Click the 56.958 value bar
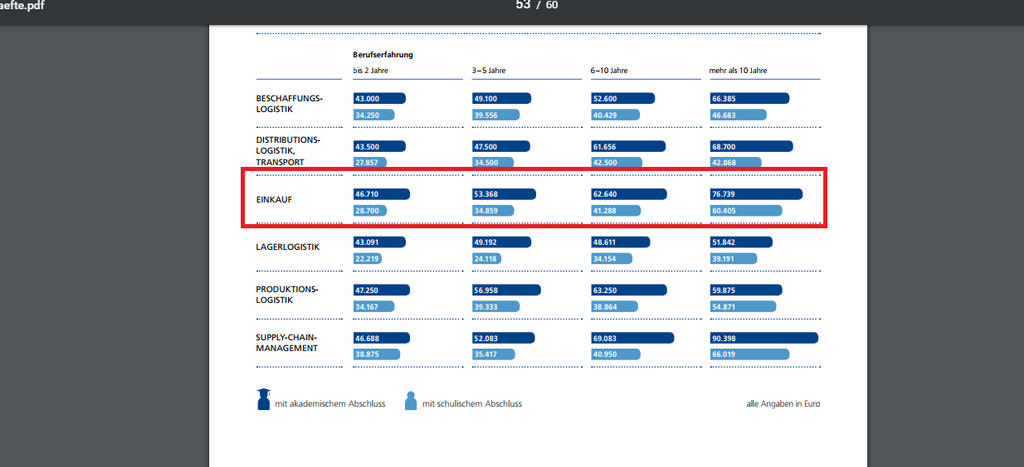Screen dimensions: 1024x467 [x=507, y=289]
